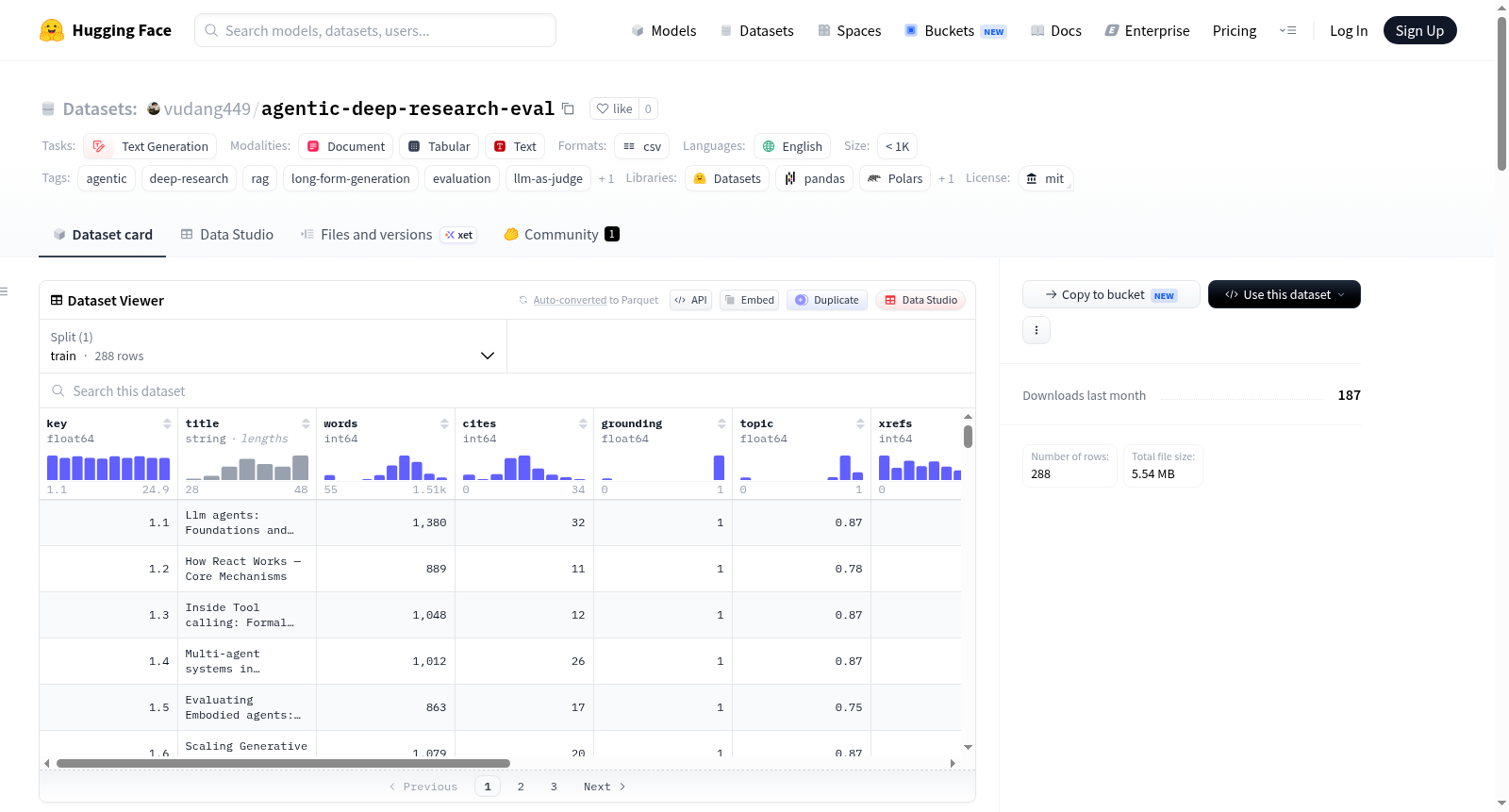The height and width of the screenshot is (812, 1509).
Task: Toggle sorting on the grounding column
Action: (721, 423)
